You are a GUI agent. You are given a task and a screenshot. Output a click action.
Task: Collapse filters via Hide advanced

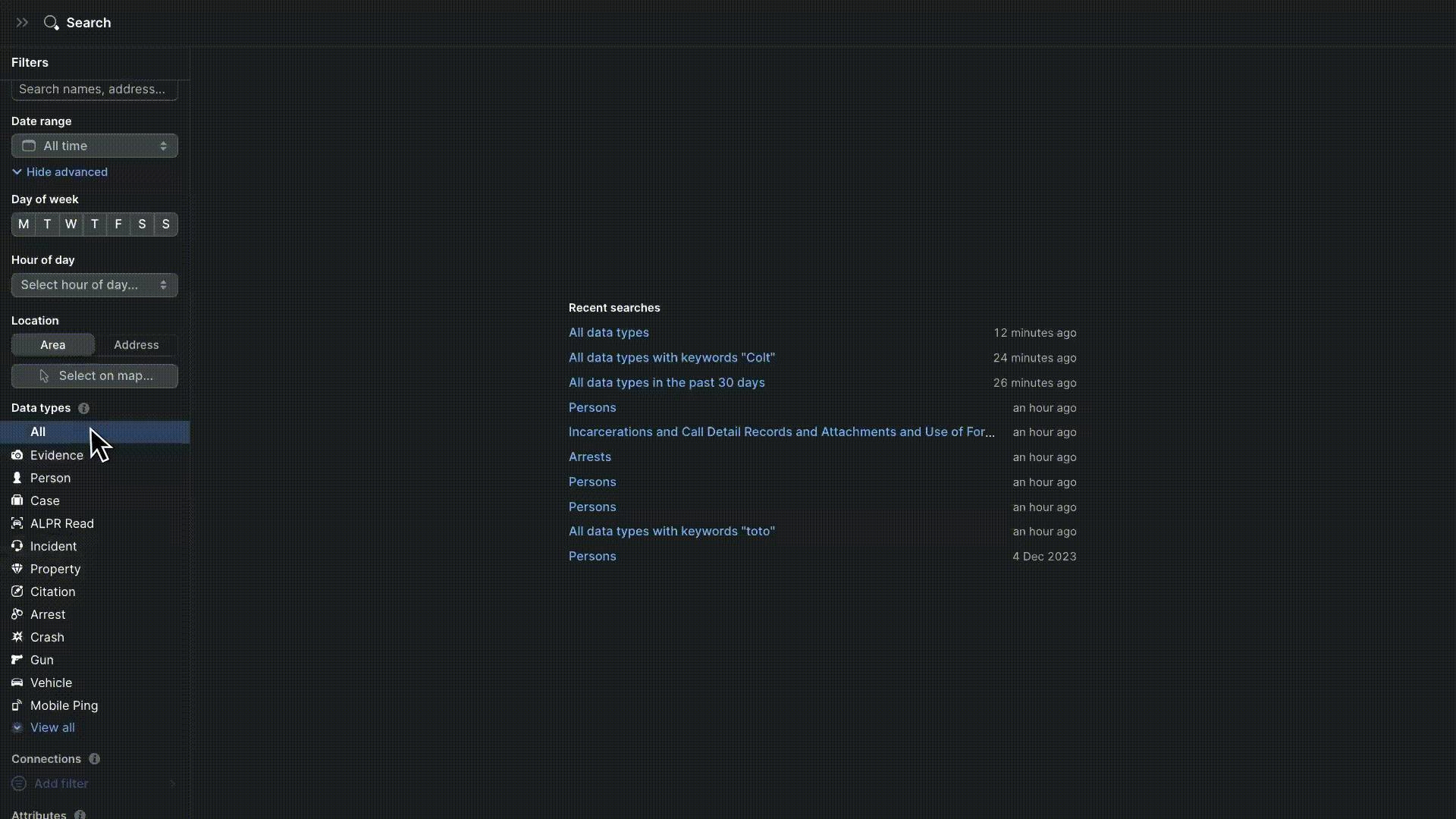pyautogui.click(x=60, y=172)
